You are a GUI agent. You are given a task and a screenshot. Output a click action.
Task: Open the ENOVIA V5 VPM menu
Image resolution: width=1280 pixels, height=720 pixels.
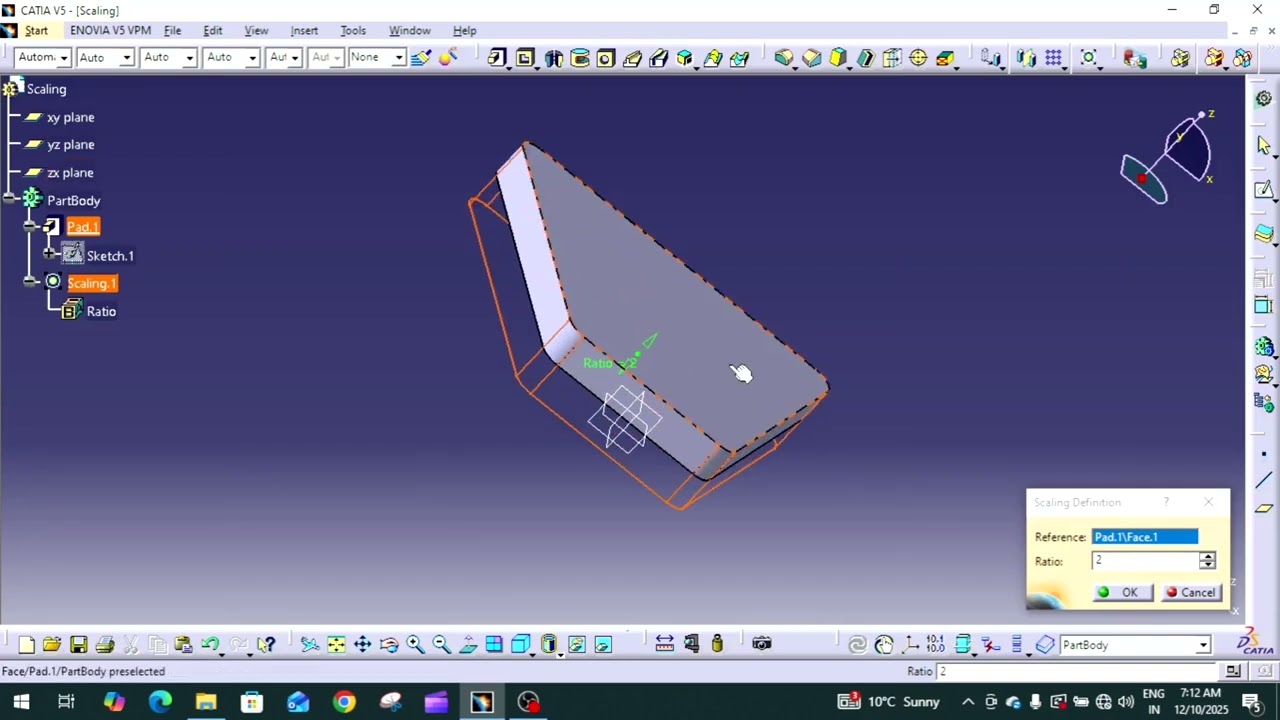[x=110, y=31]
